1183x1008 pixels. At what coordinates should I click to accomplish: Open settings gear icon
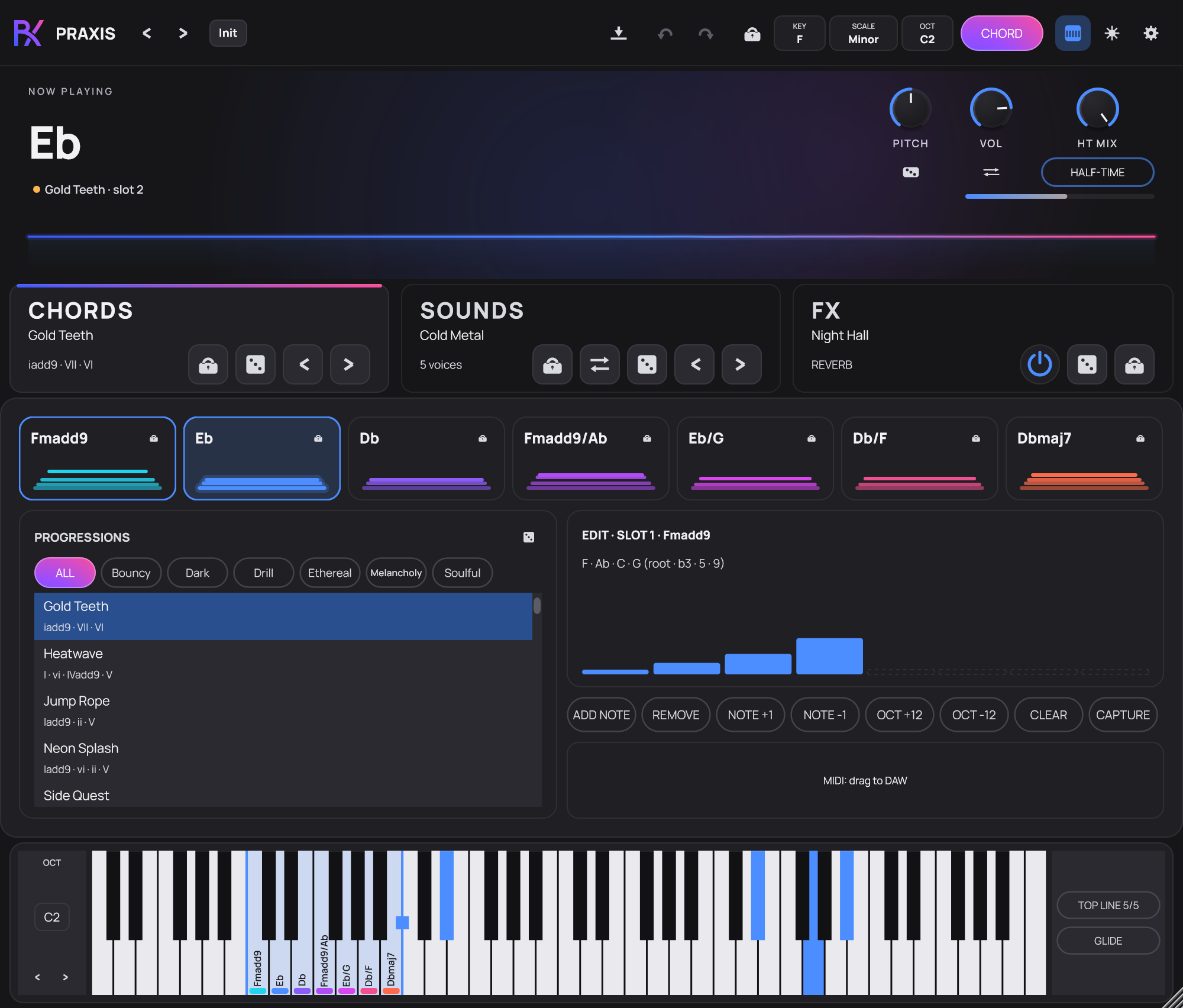click(x=1150, y=33)
